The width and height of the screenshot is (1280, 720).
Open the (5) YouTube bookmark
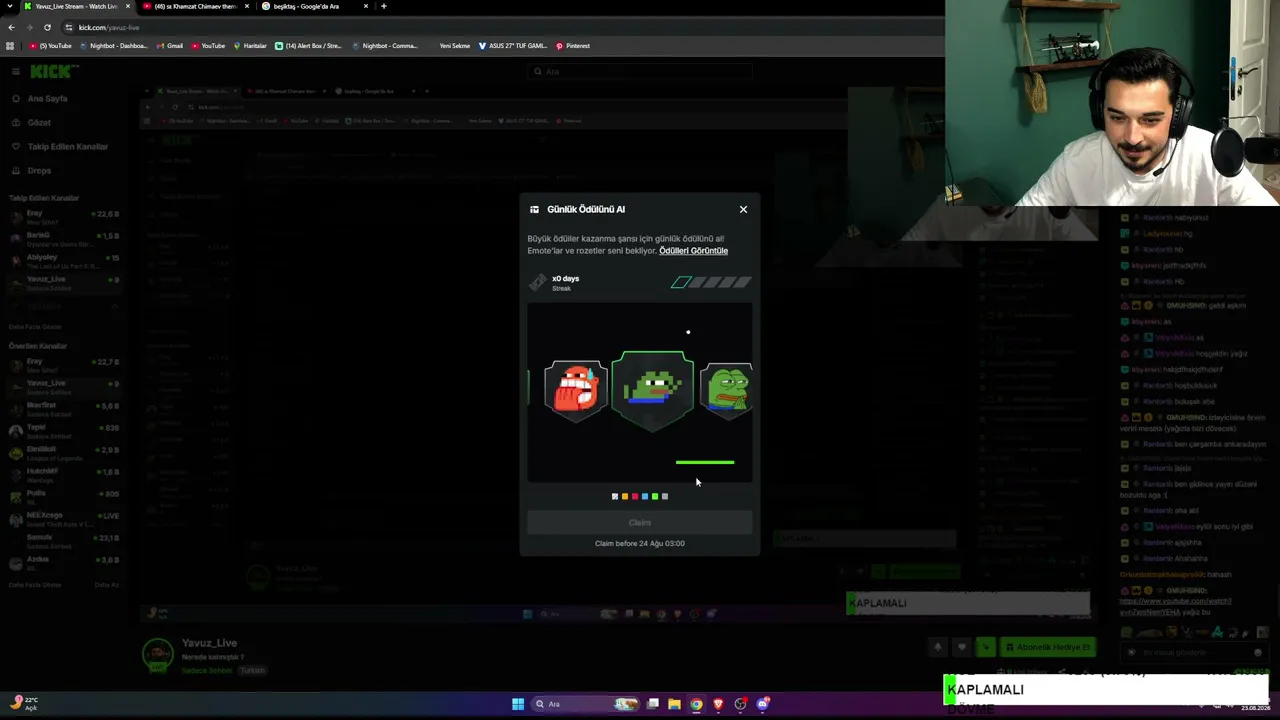[x=51, y=46]
